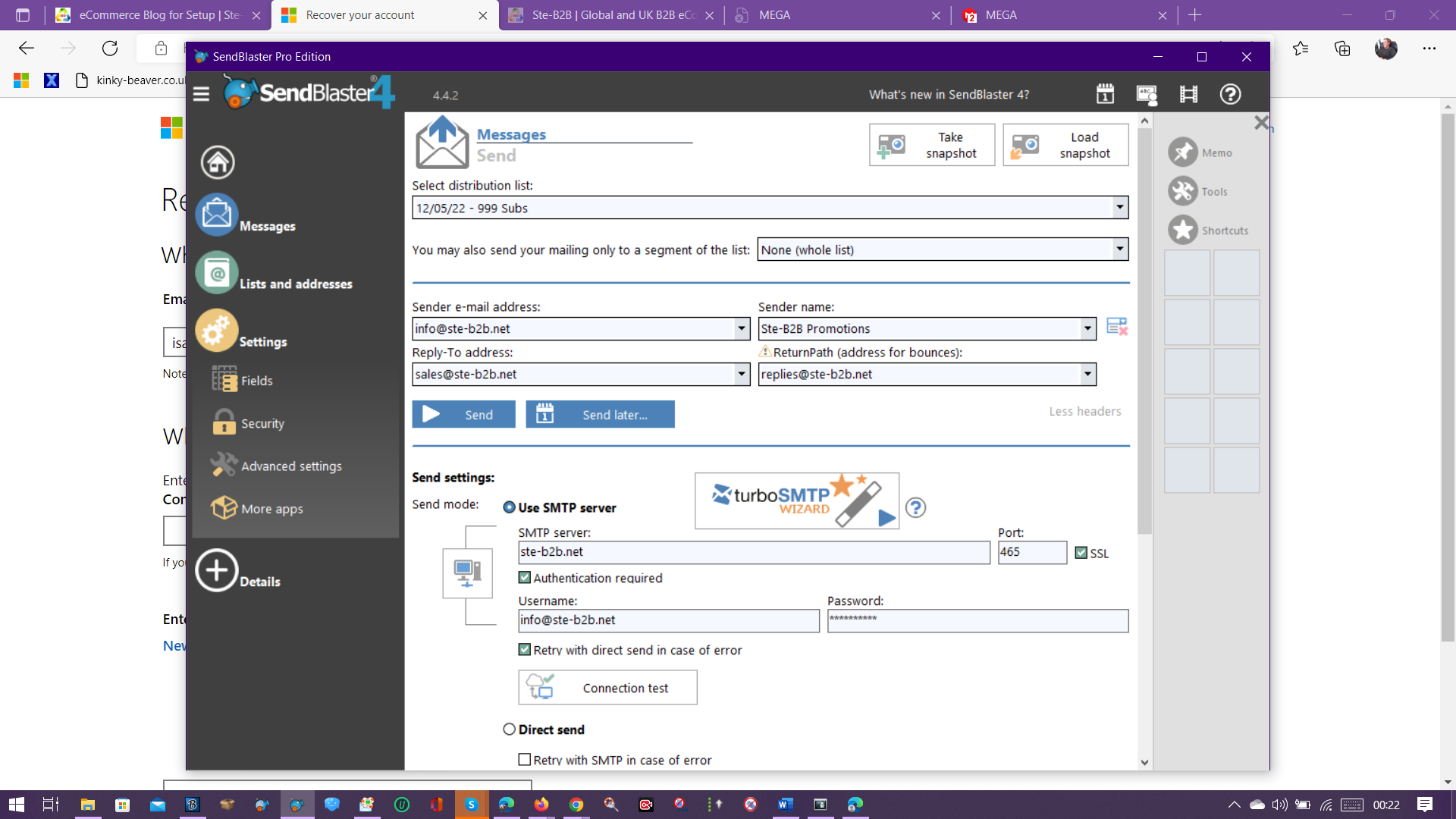The height and width of the screenshot is (819, 1456).
Task: Open Advanced settings menu item
Action: (x=291, y=466)
